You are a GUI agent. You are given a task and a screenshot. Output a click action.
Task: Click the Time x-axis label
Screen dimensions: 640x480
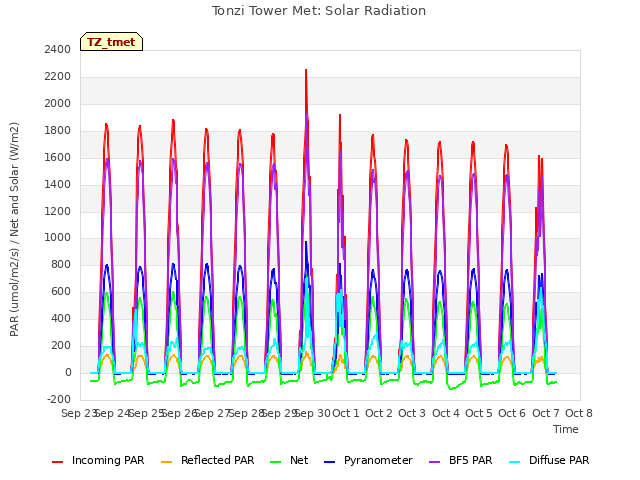(x=566, y=429)
